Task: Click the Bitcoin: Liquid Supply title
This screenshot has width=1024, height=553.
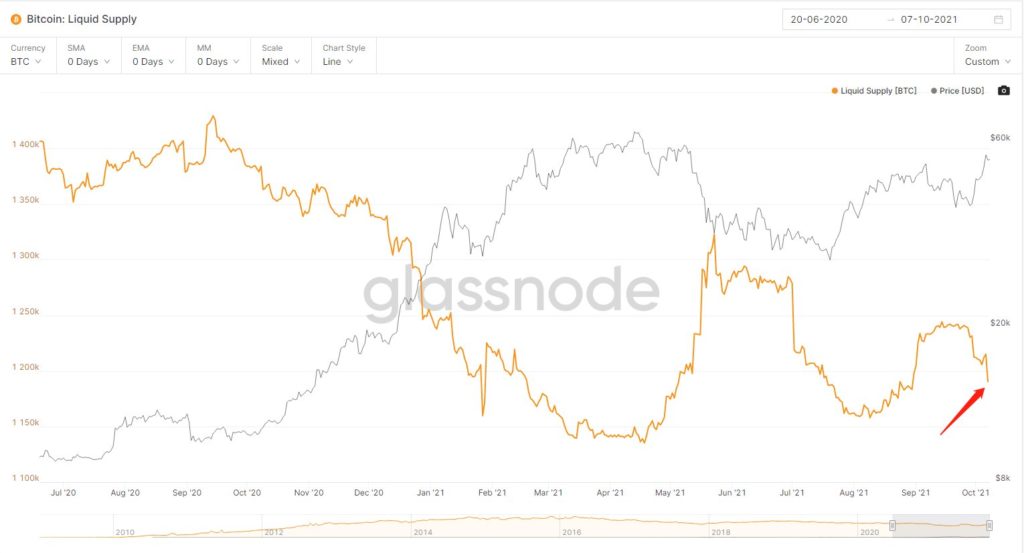Action: 82,19
